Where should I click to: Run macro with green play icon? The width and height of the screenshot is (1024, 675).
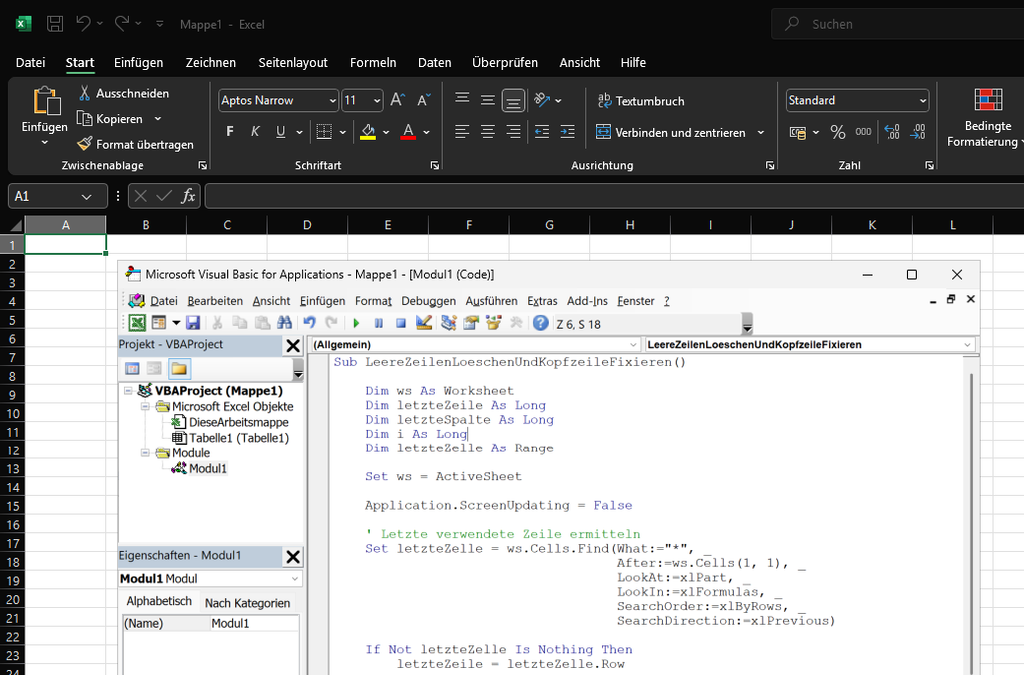pyautogui.click(x=356, y=323)
